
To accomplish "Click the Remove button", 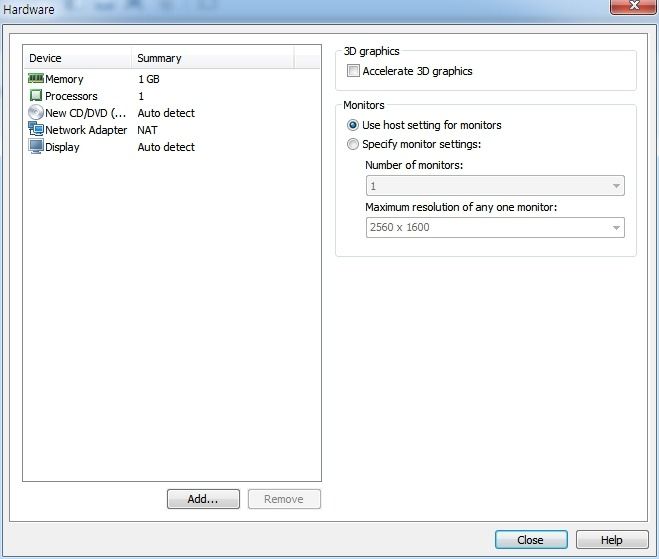I will pyautogui.click(x=284, y=499).
